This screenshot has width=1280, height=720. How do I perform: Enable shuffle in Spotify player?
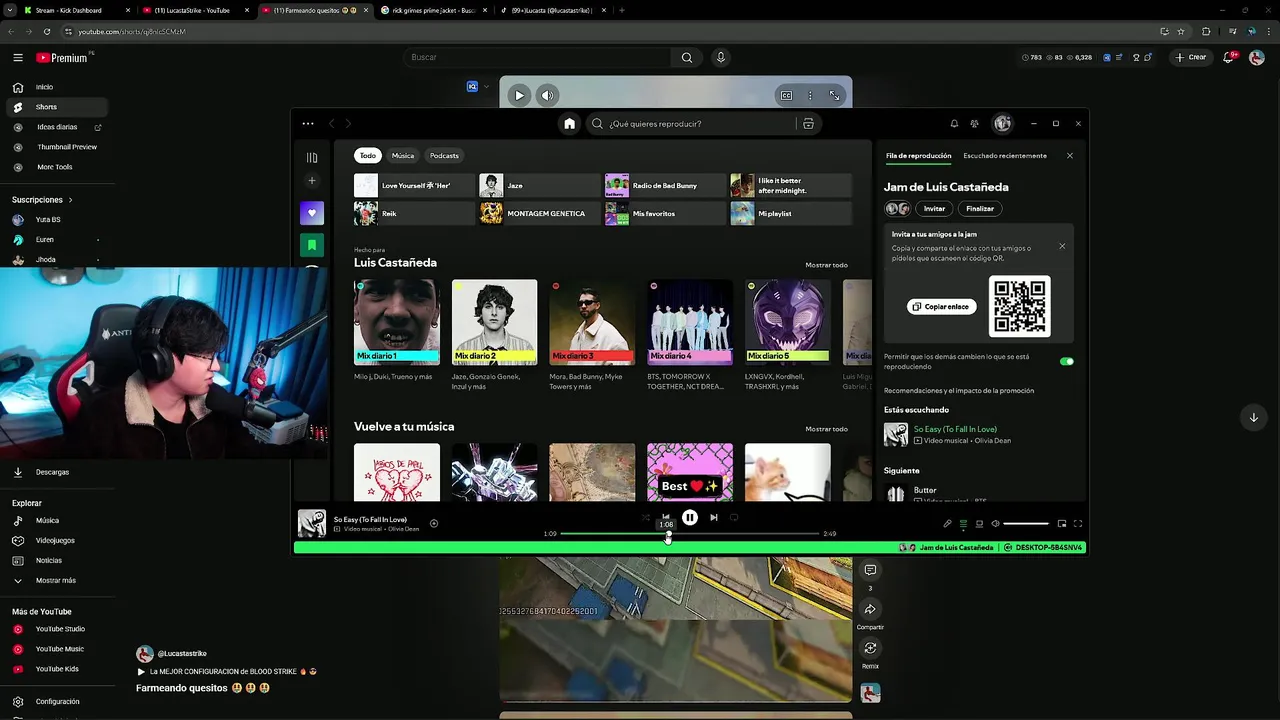646,517
